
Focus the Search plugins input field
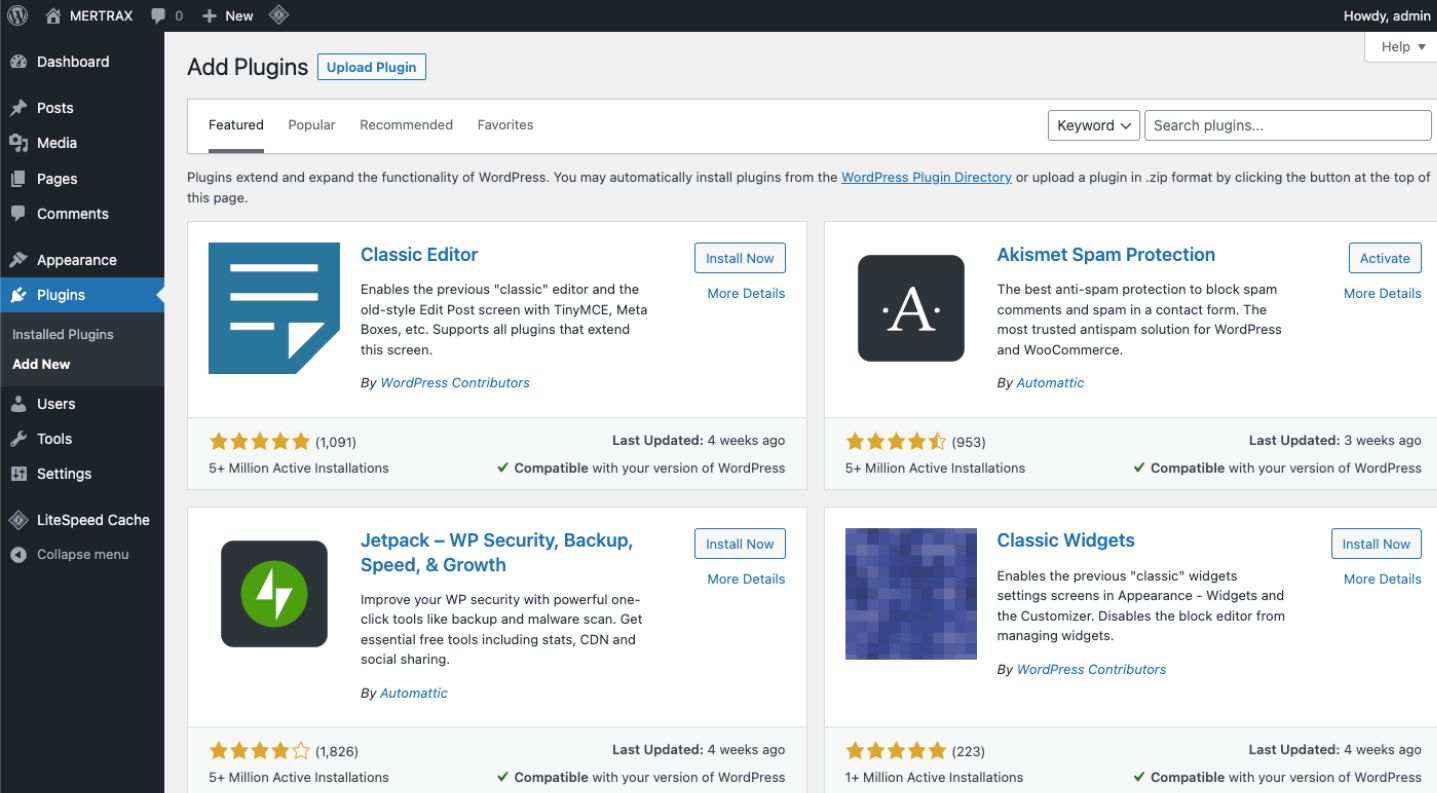(x=1288, y=125)
